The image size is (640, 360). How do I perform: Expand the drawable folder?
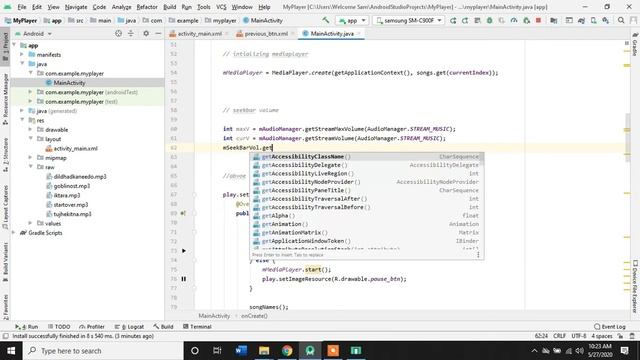click(30, 129)
